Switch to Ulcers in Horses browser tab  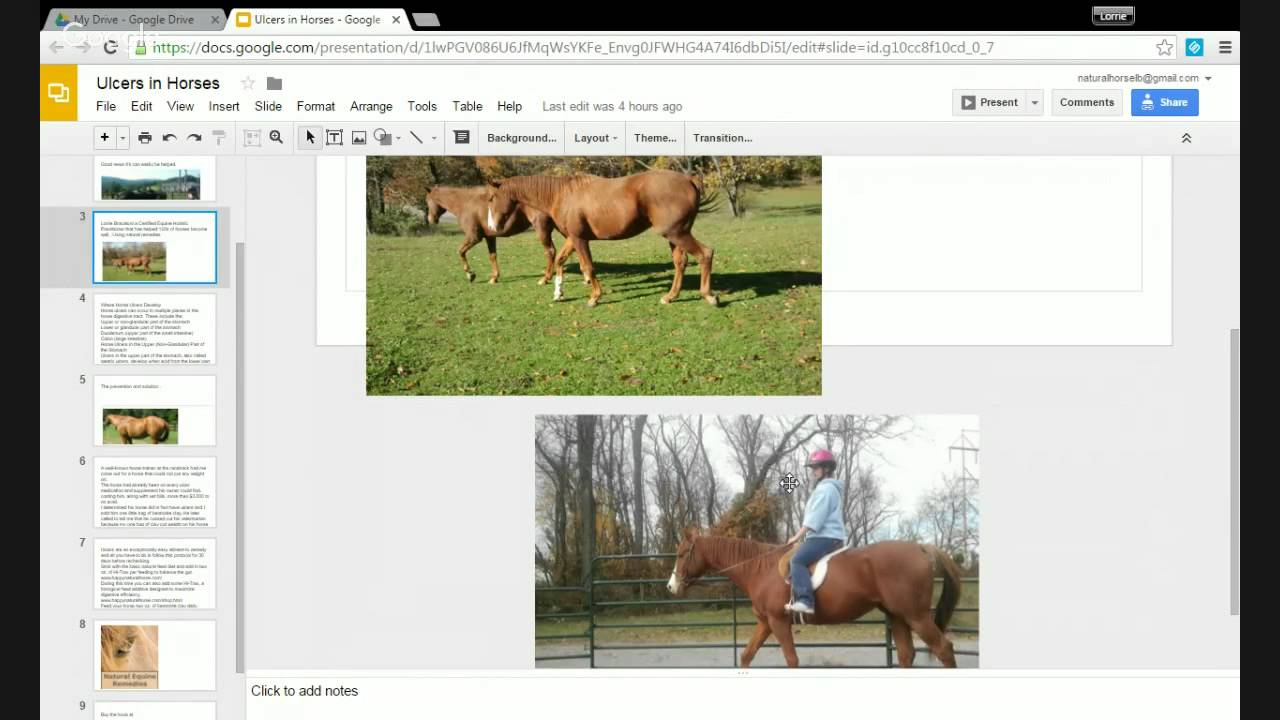point(316,19)
